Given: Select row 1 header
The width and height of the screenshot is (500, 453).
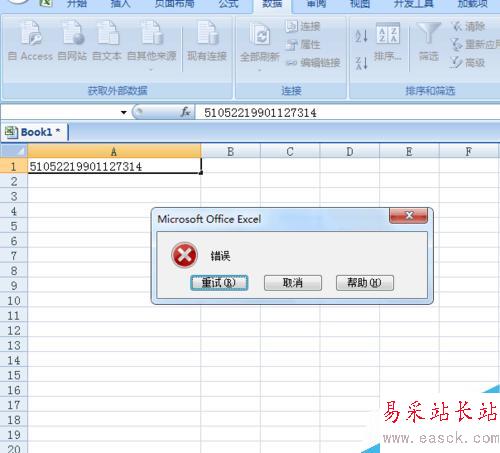Looking at the screenshot, I should click(x=14, y=166).
